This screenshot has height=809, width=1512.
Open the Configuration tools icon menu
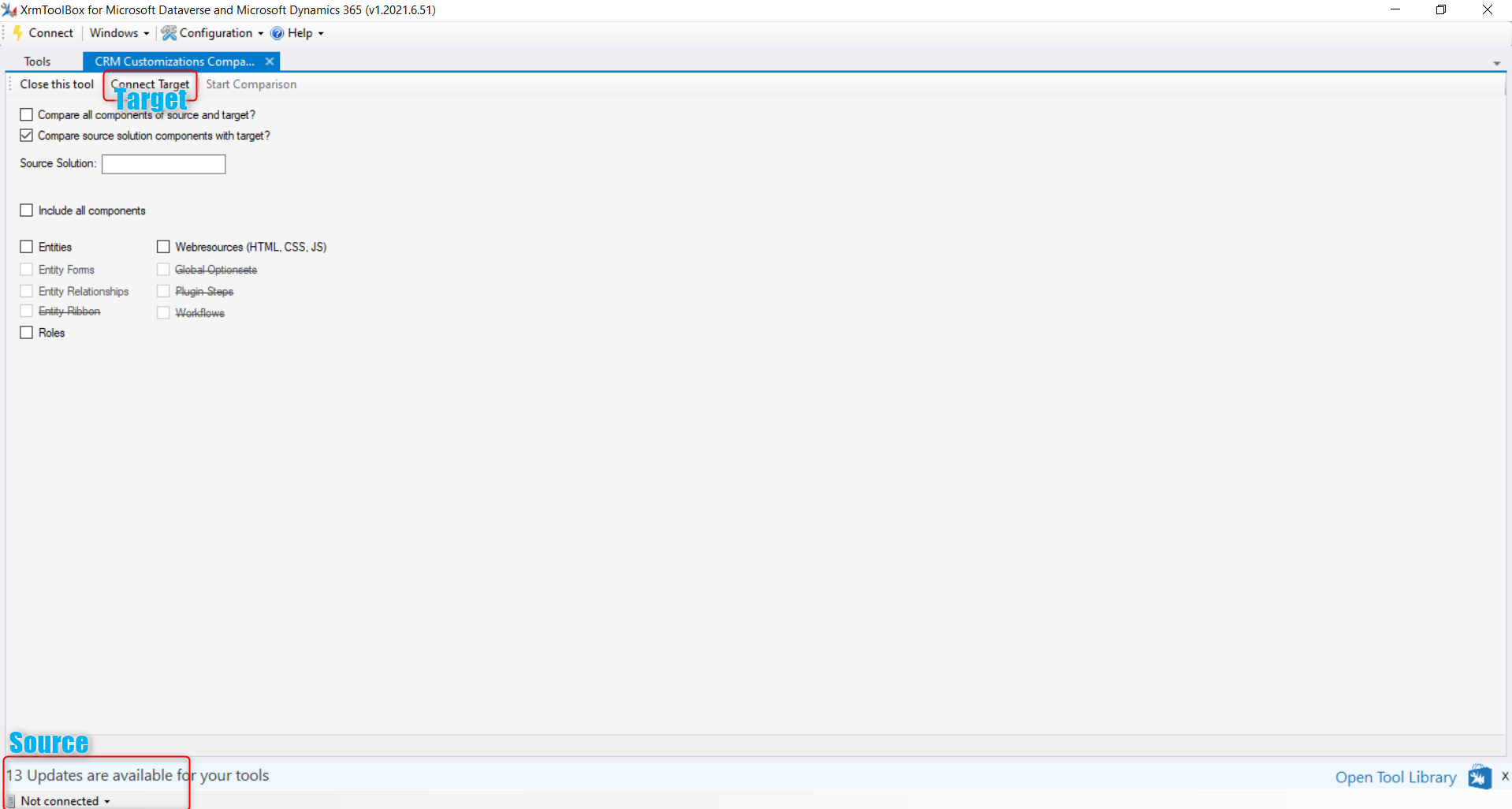169,33
